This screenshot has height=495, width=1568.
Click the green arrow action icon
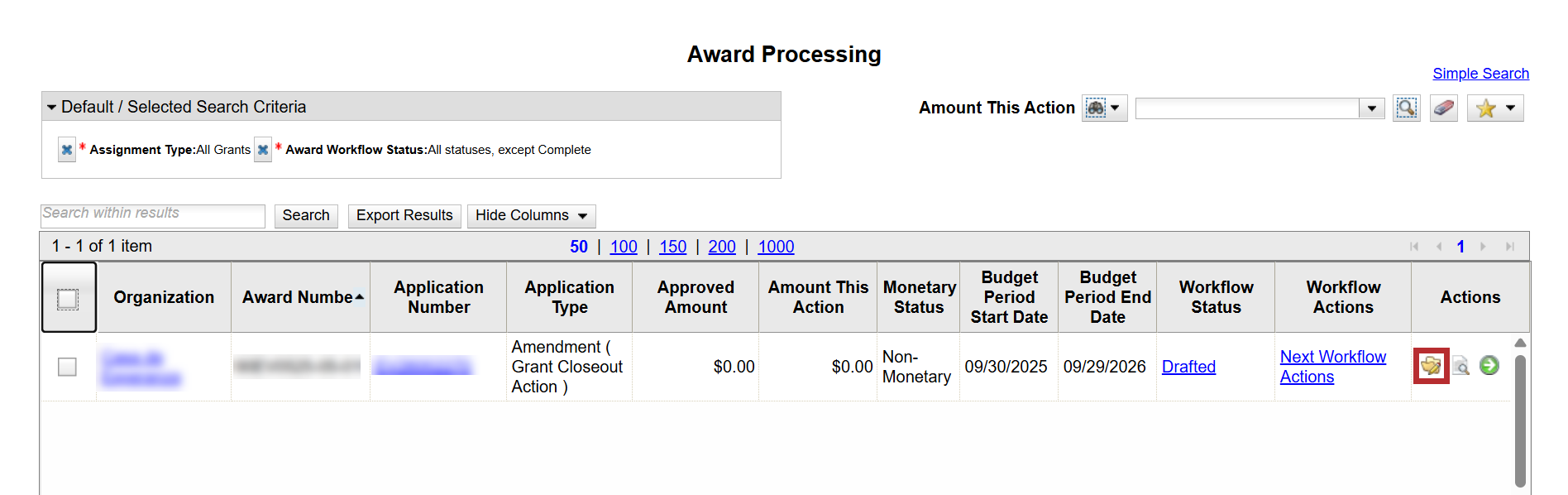(x=1489, y=365)
